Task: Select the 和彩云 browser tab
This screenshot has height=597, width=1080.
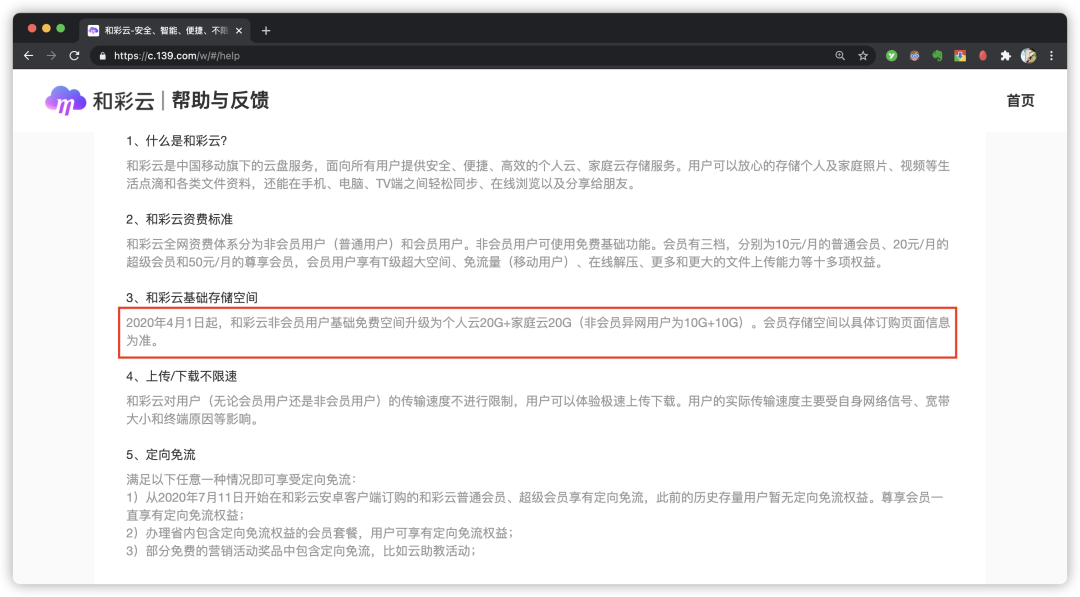Action: (164, 30)
